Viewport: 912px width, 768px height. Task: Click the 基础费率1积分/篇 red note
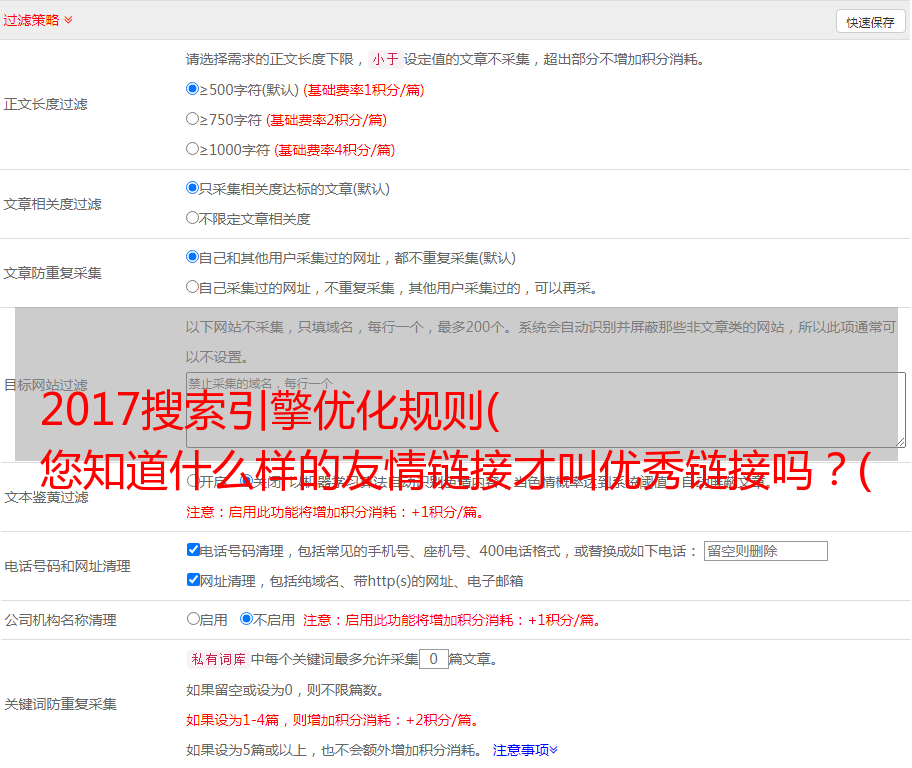tap(364, 90)
